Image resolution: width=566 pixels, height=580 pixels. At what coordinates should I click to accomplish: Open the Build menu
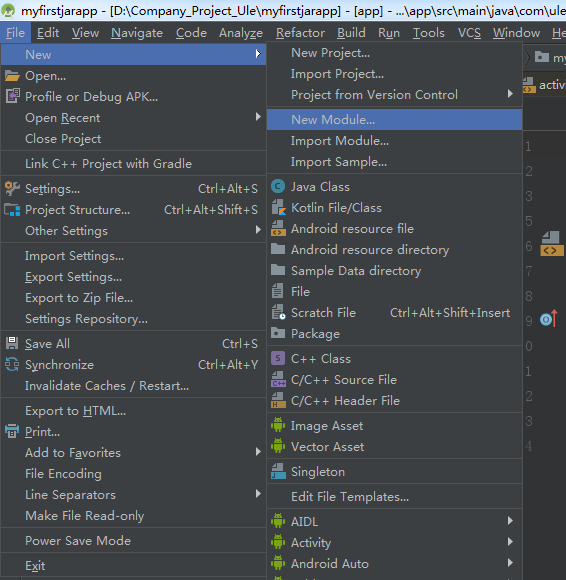pos(351,33)
